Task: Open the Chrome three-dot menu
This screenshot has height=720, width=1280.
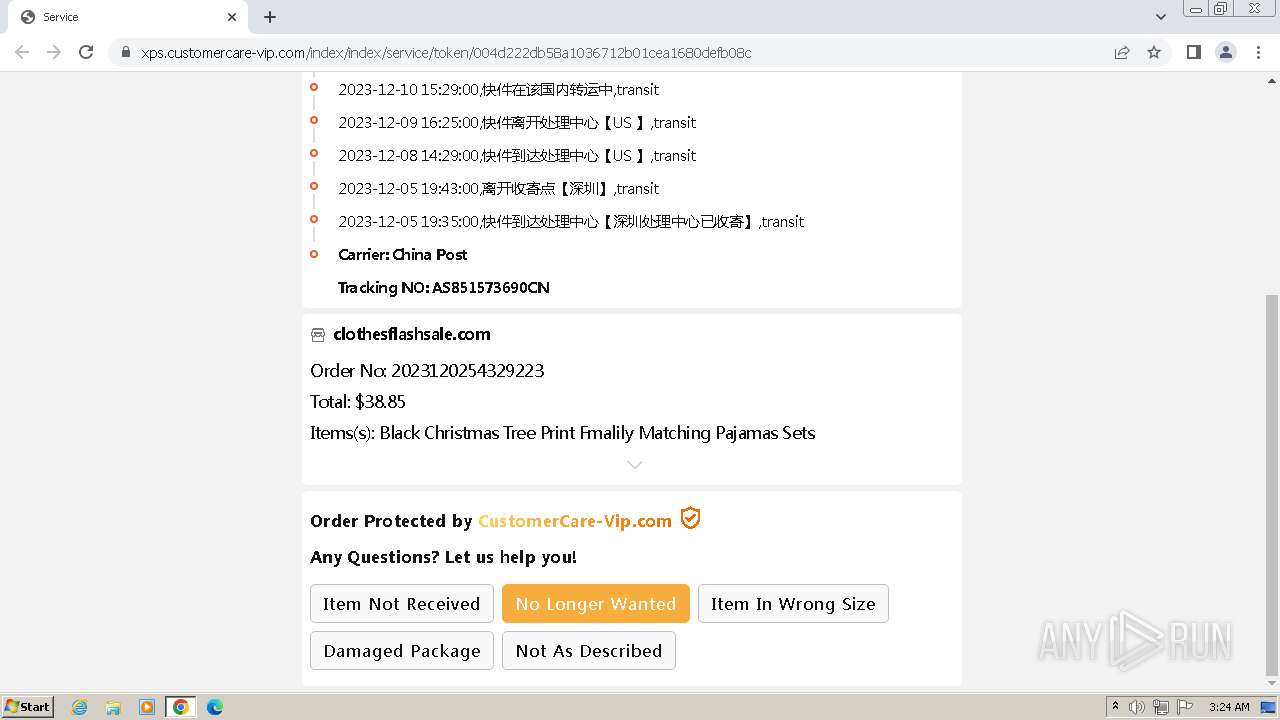Action: (x=1259, y=52)
